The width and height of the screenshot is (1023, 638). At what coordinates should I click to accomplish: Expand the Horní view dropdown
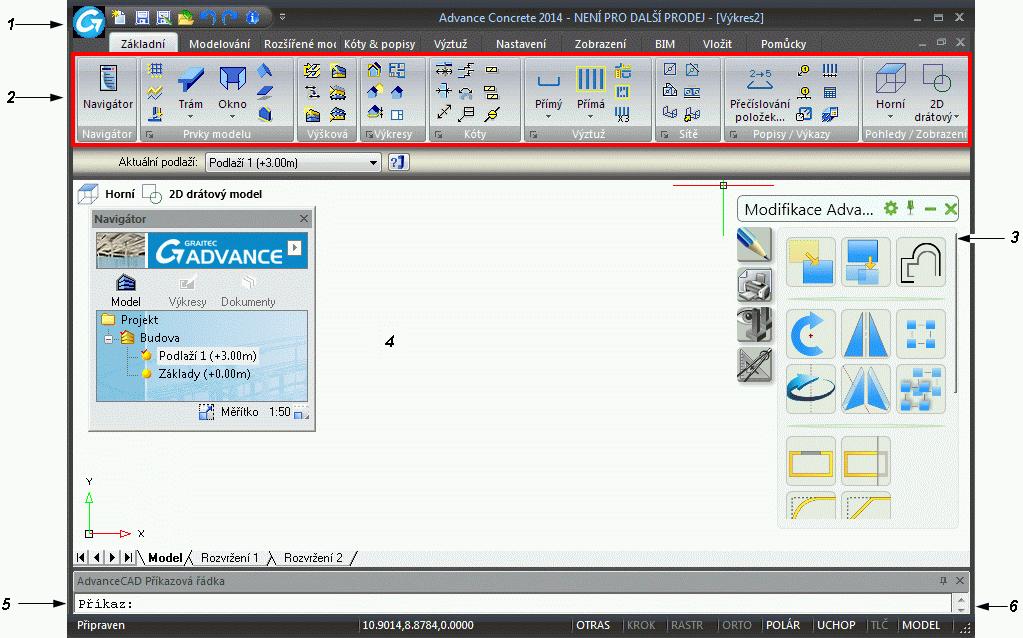[x=891, y=117]
